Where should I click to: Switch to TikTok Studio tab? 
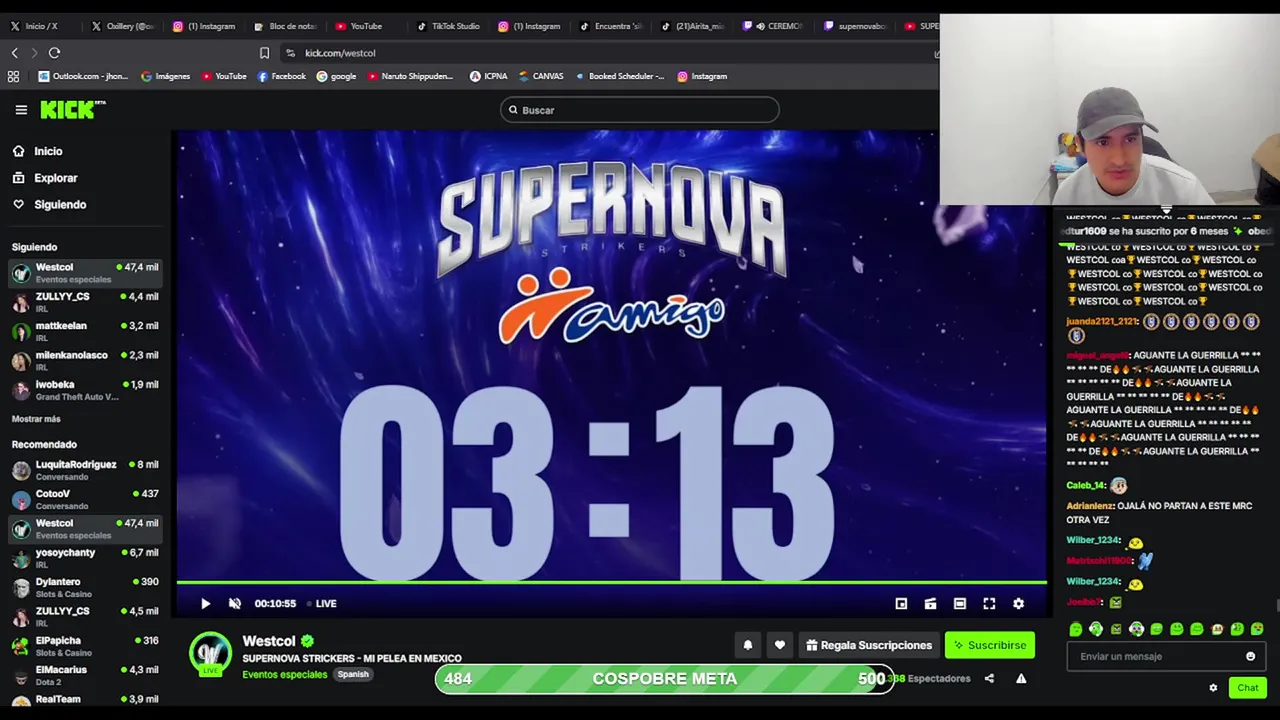(x=449, y=26)
